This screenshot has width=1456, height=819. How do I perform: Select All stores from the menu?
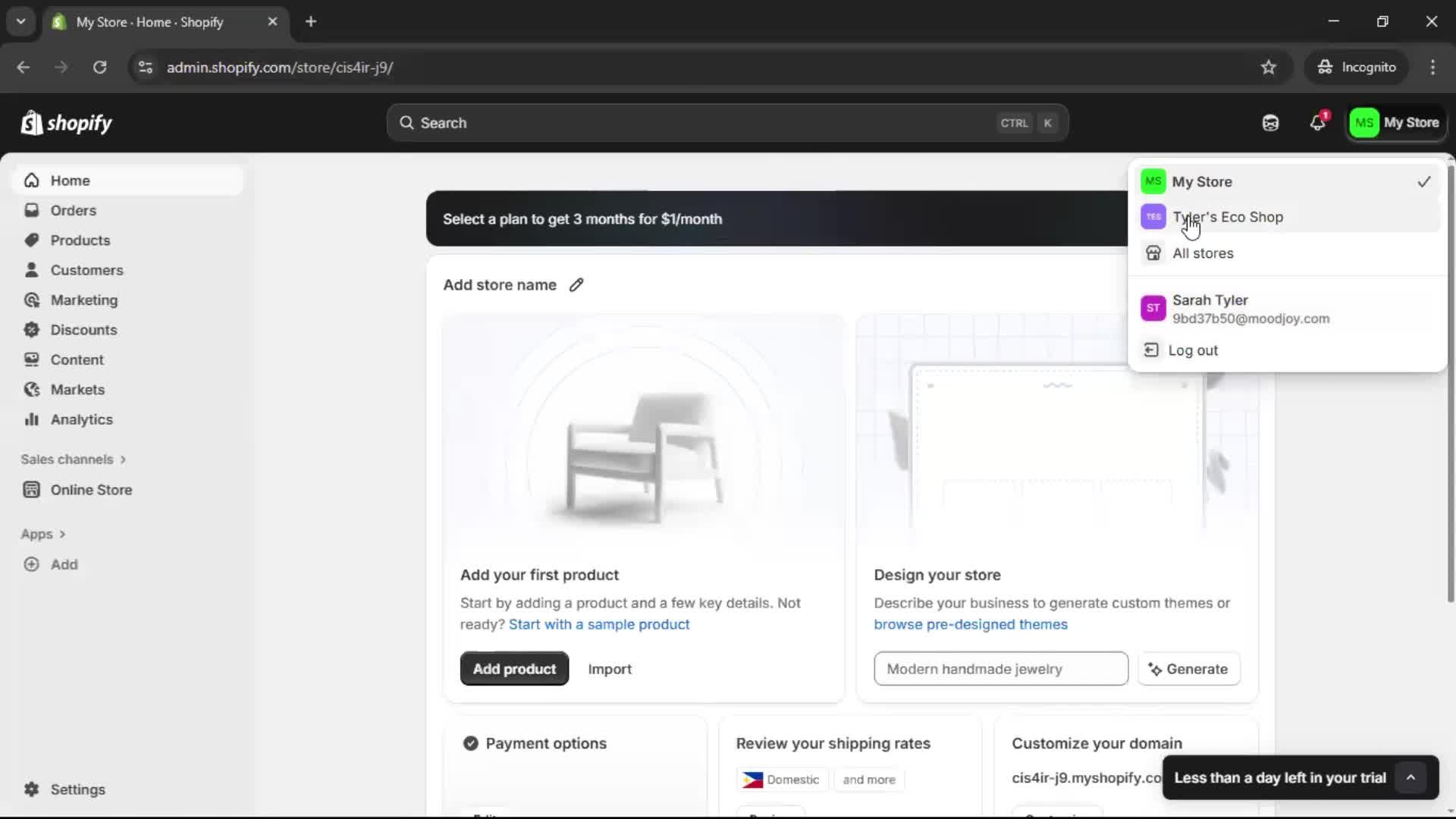click(x=1204, y=253)
